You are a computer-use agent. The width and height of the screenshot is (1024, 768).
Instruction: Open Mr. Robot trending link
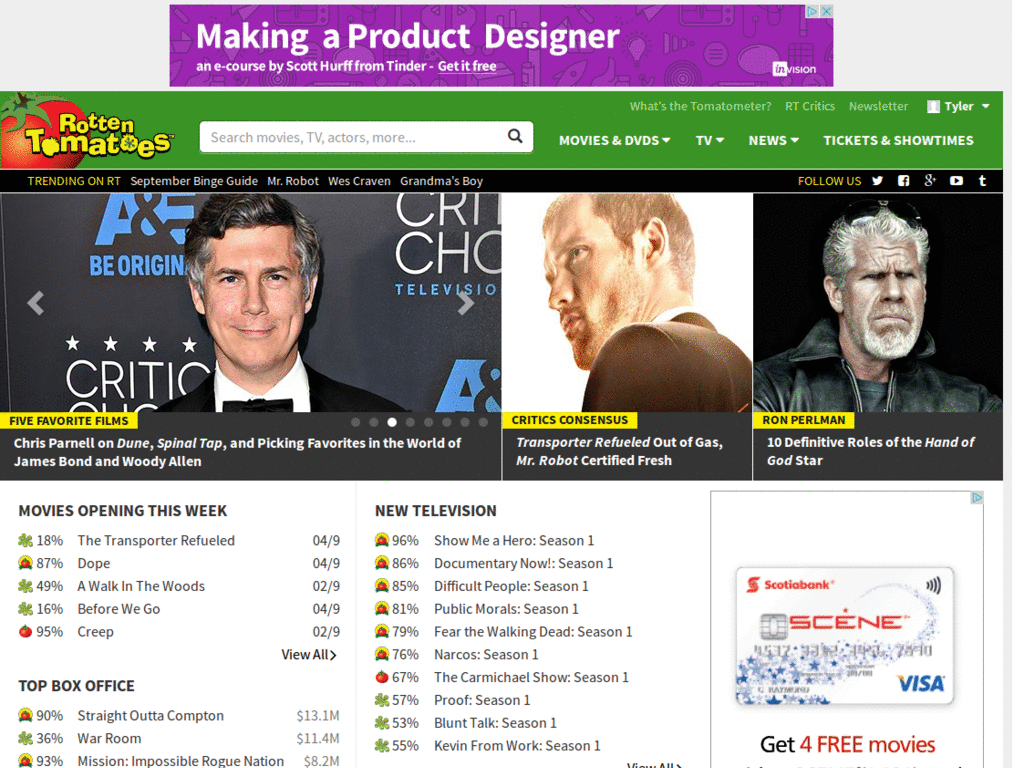coord(293,181)
